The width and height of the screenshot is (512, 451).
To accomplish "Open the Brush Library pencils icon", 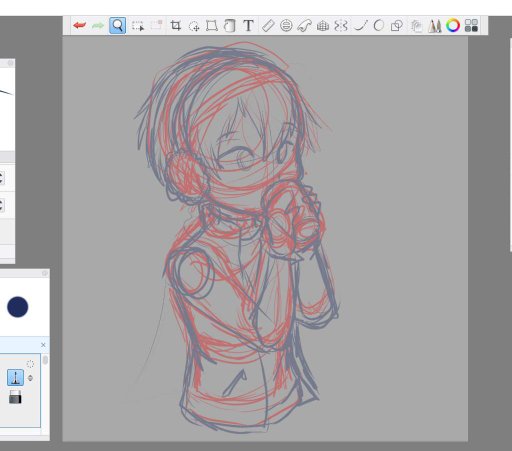I will click(435, 26).
